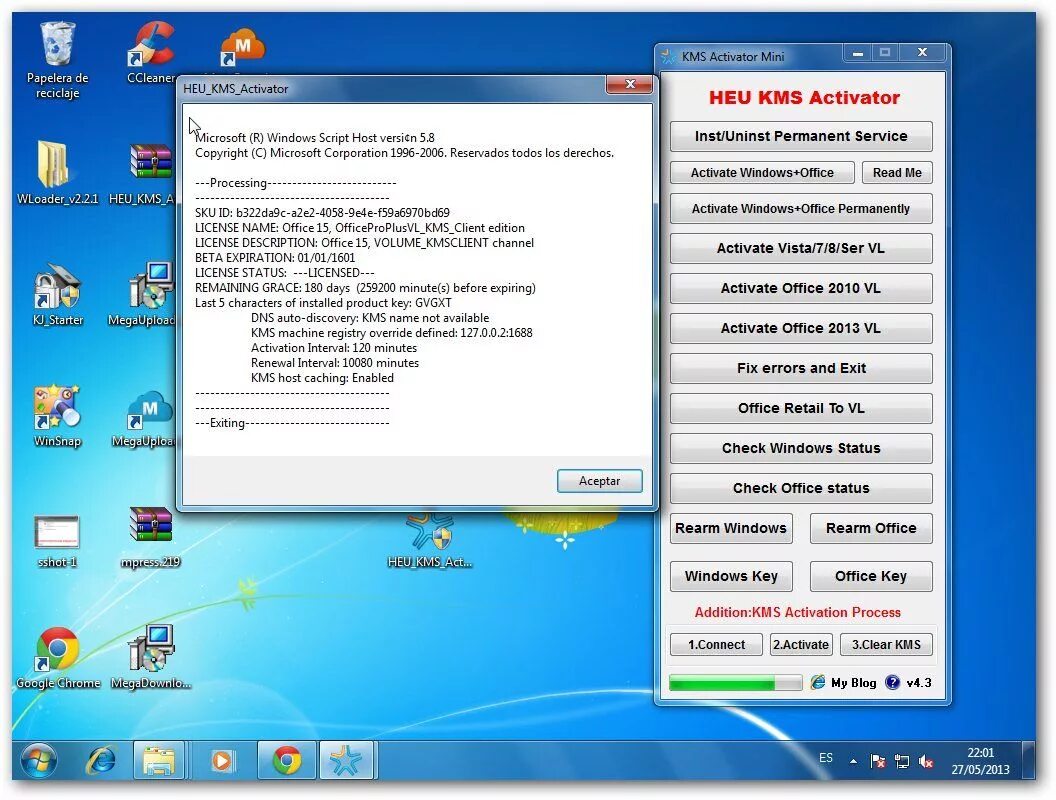Click Check Office status
This screenshot has width=1056, height=800.
(x=801, y=488)
